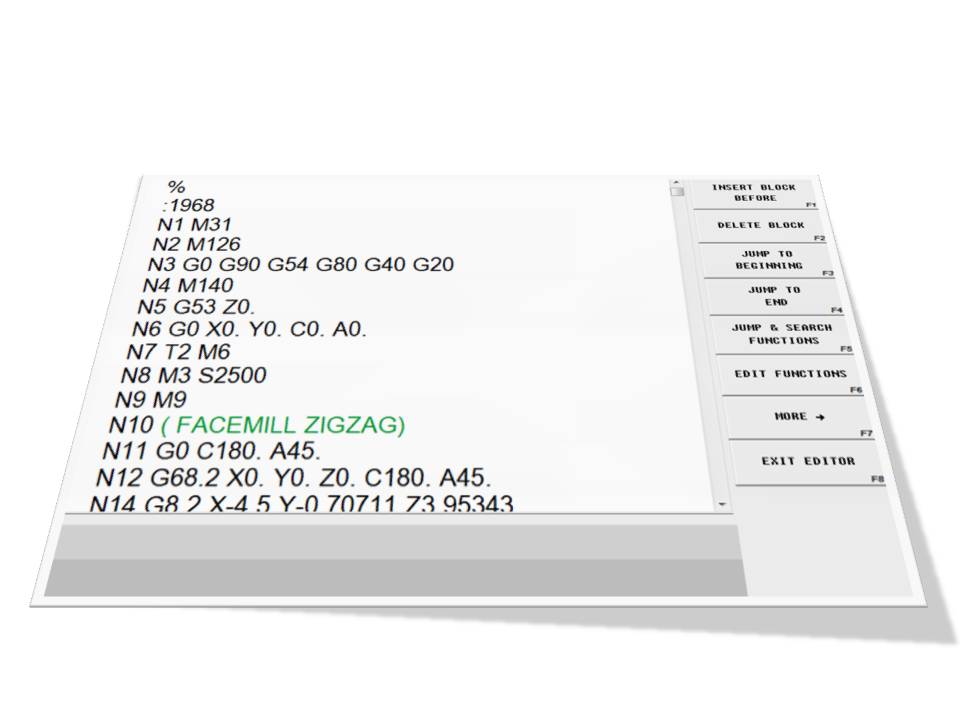Select line N5 G53 Z0.
Screen dimensions: 960x720
pos(196,307)
